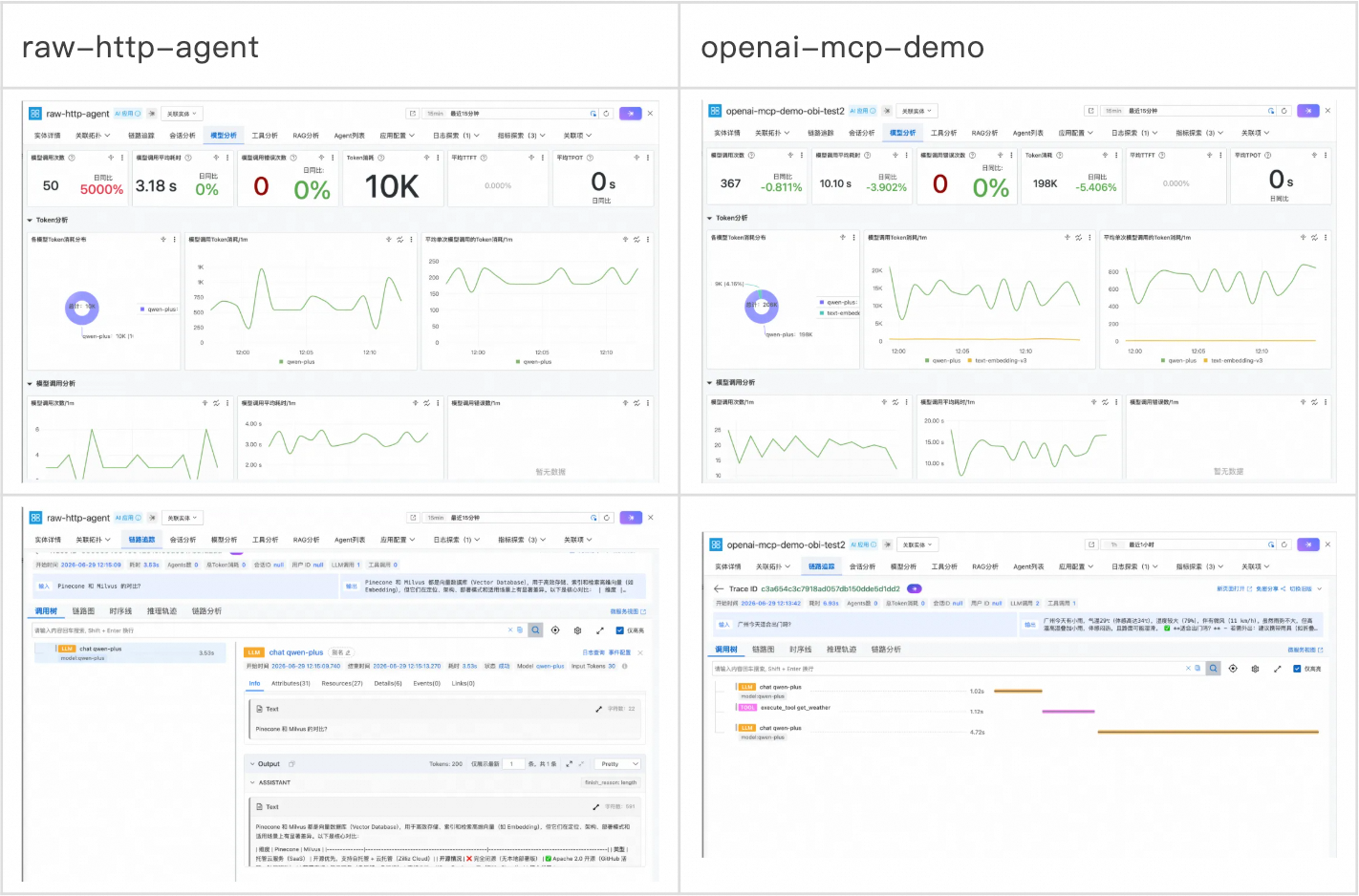This screenshot has height=896, width=1359.
Task: Click the search magnifier button in the raw-http-agent trace panel
Action: 536,630
